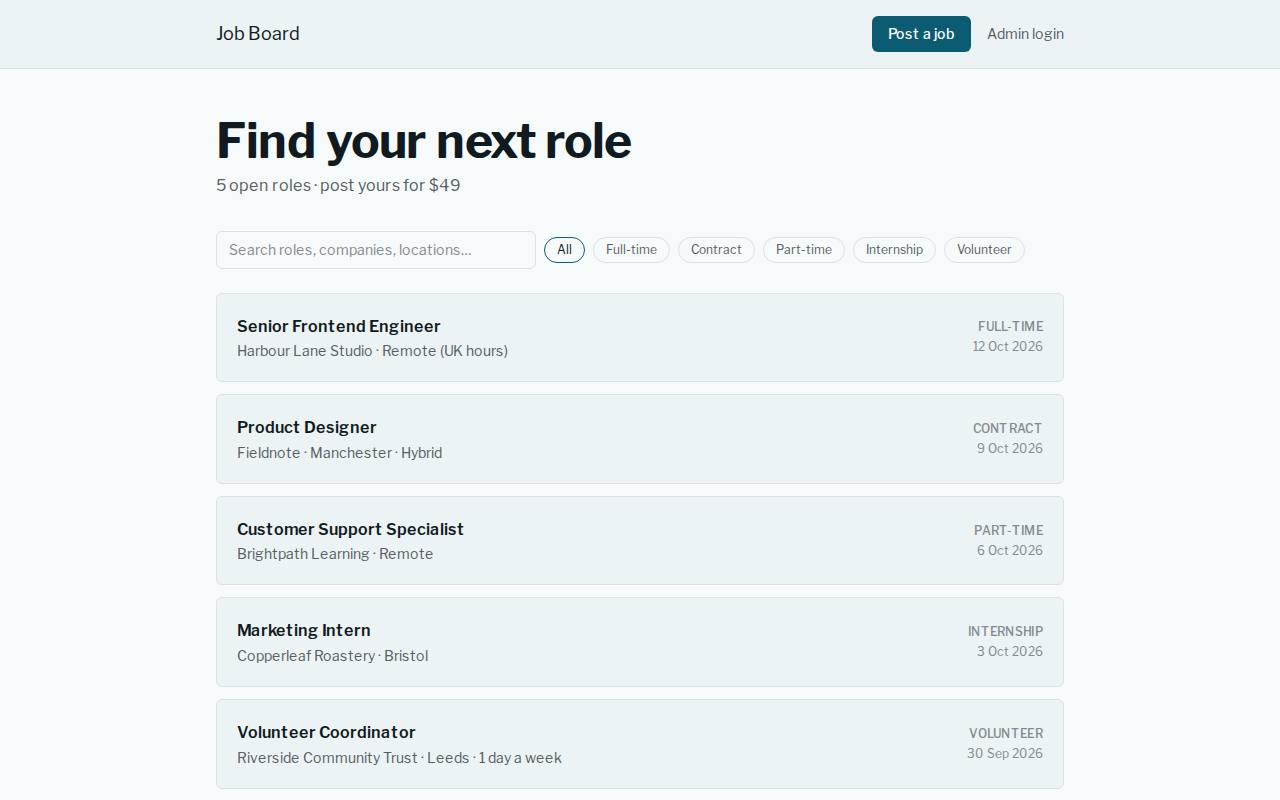1280x800 pixels.
Task: Click Copperleaf Roastery · Bristol text
Action: click(x=332, y=656)
